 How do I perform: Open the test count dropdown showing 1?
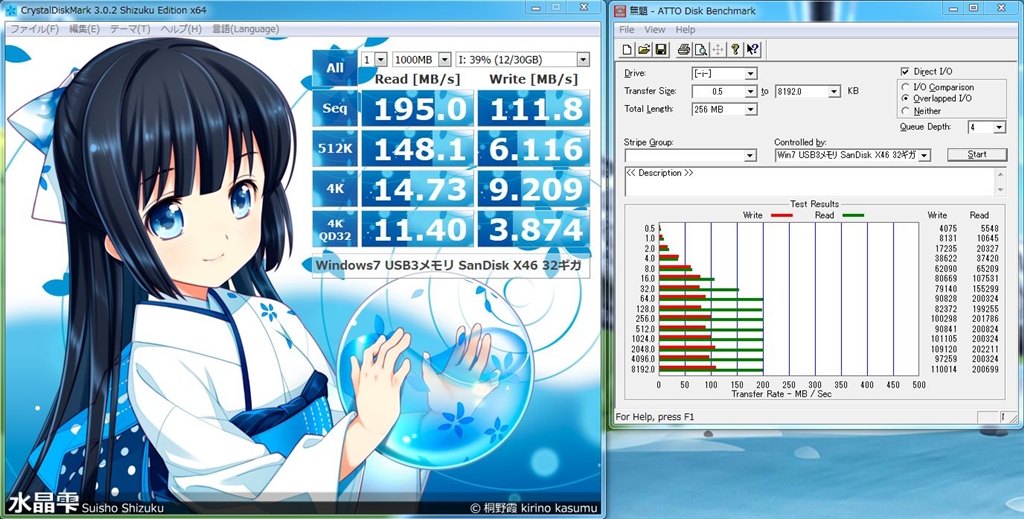pos(381,60)
